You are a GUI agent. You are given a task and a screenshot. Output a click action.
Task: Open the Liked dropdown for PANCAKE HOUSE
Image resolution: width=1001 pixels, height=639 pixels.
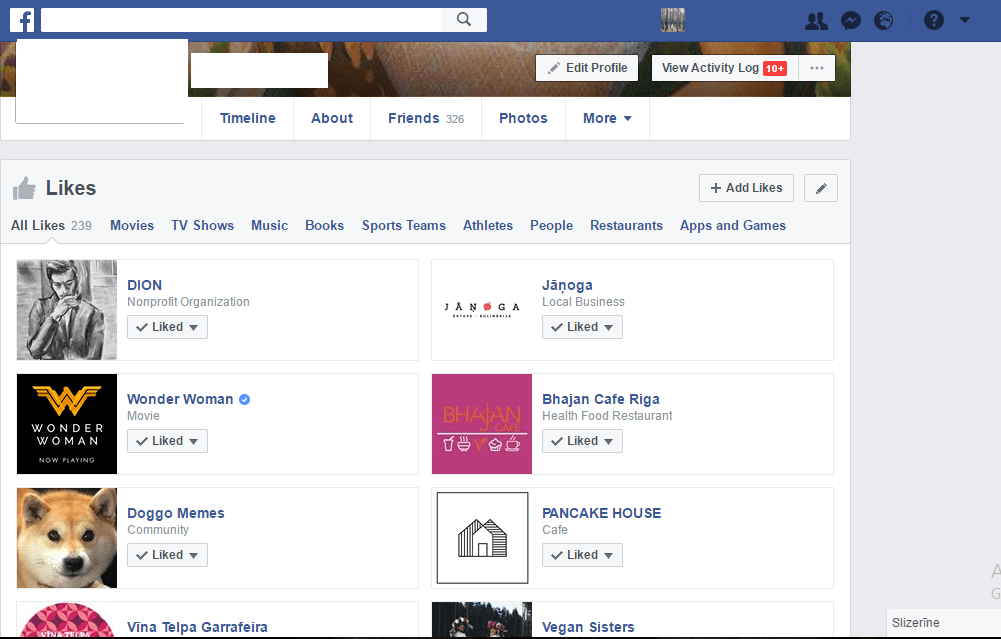coord(582,555)
